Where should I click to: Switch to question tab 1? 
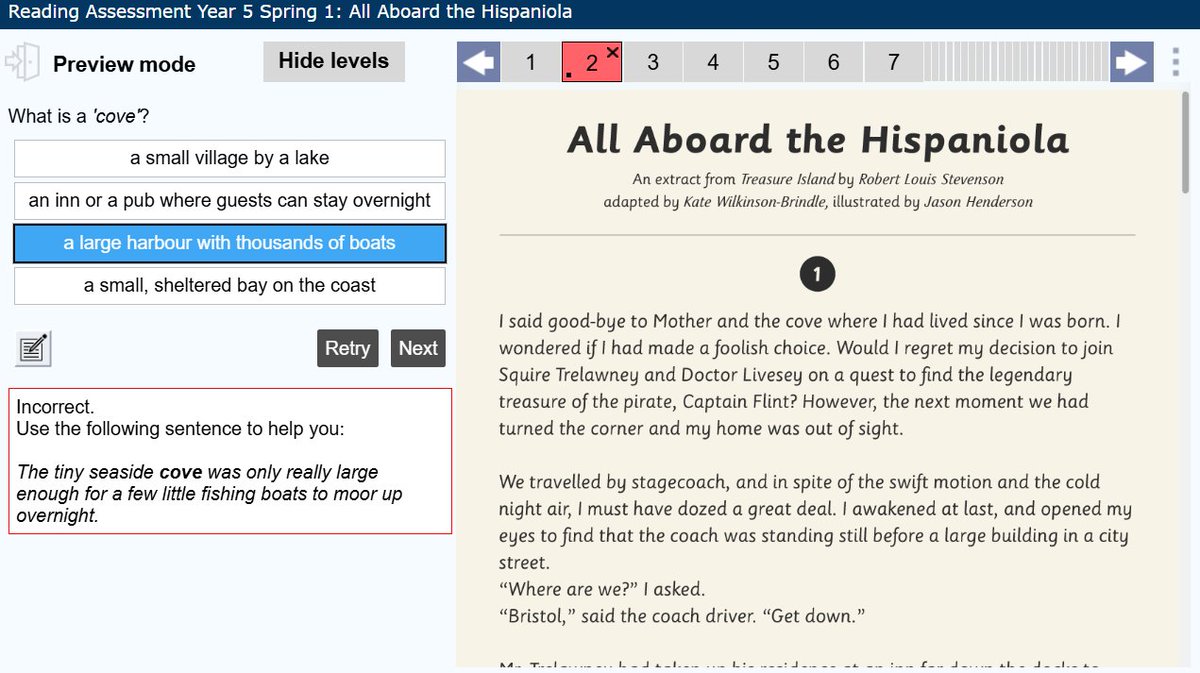[x=530, y=63]
